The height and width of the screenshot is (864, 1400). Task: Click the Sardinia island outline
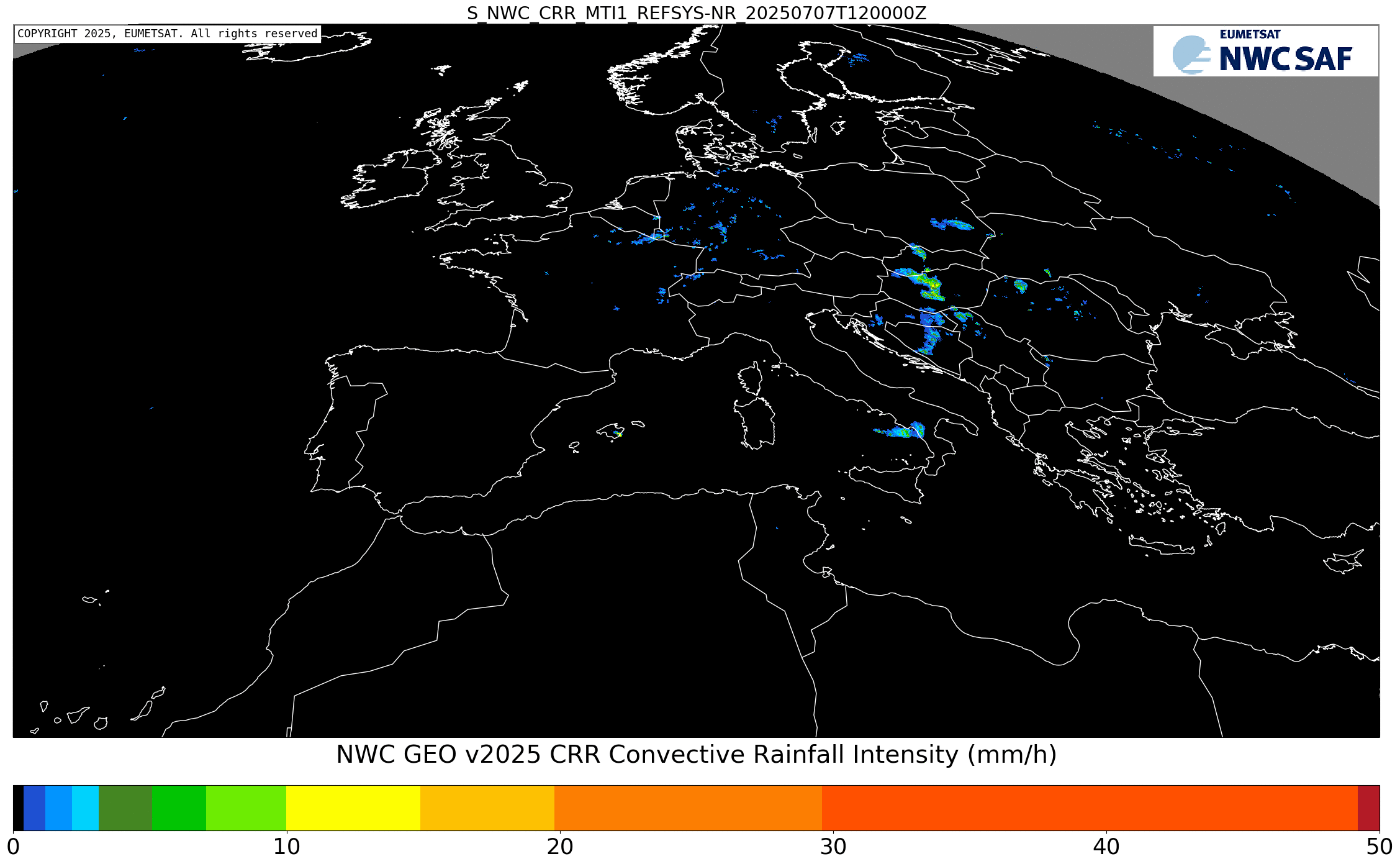tap(754, 423)
